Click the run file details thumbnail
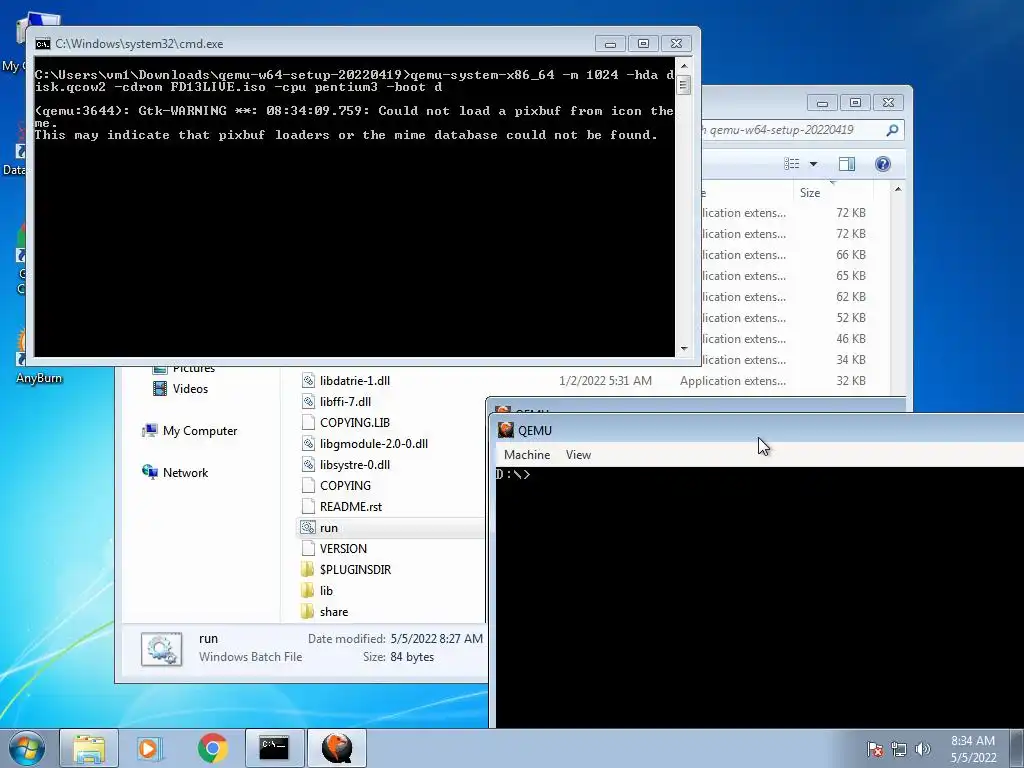1024x768 pixels. 161,649
